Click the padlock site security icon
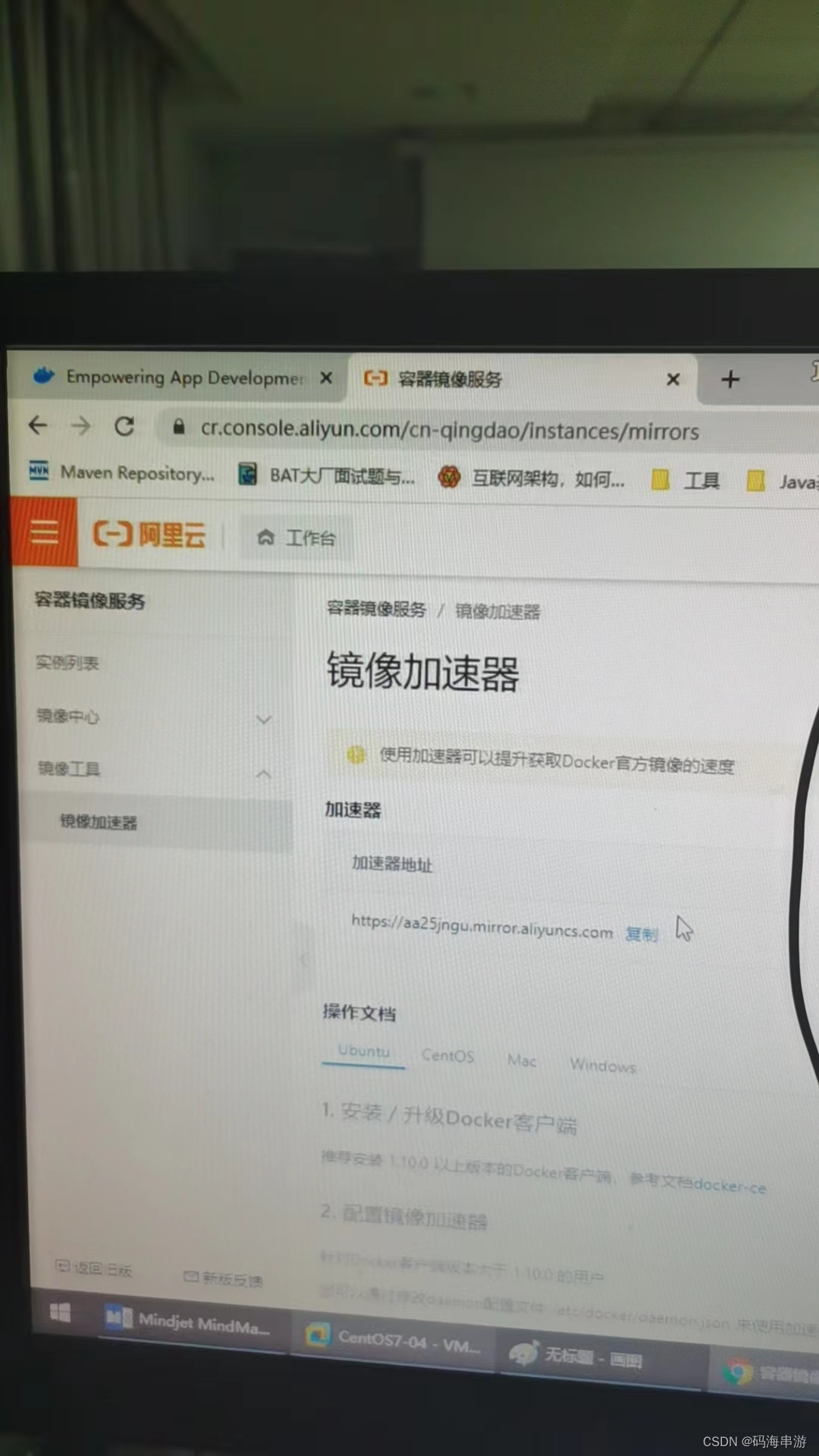 coord(178,427)
